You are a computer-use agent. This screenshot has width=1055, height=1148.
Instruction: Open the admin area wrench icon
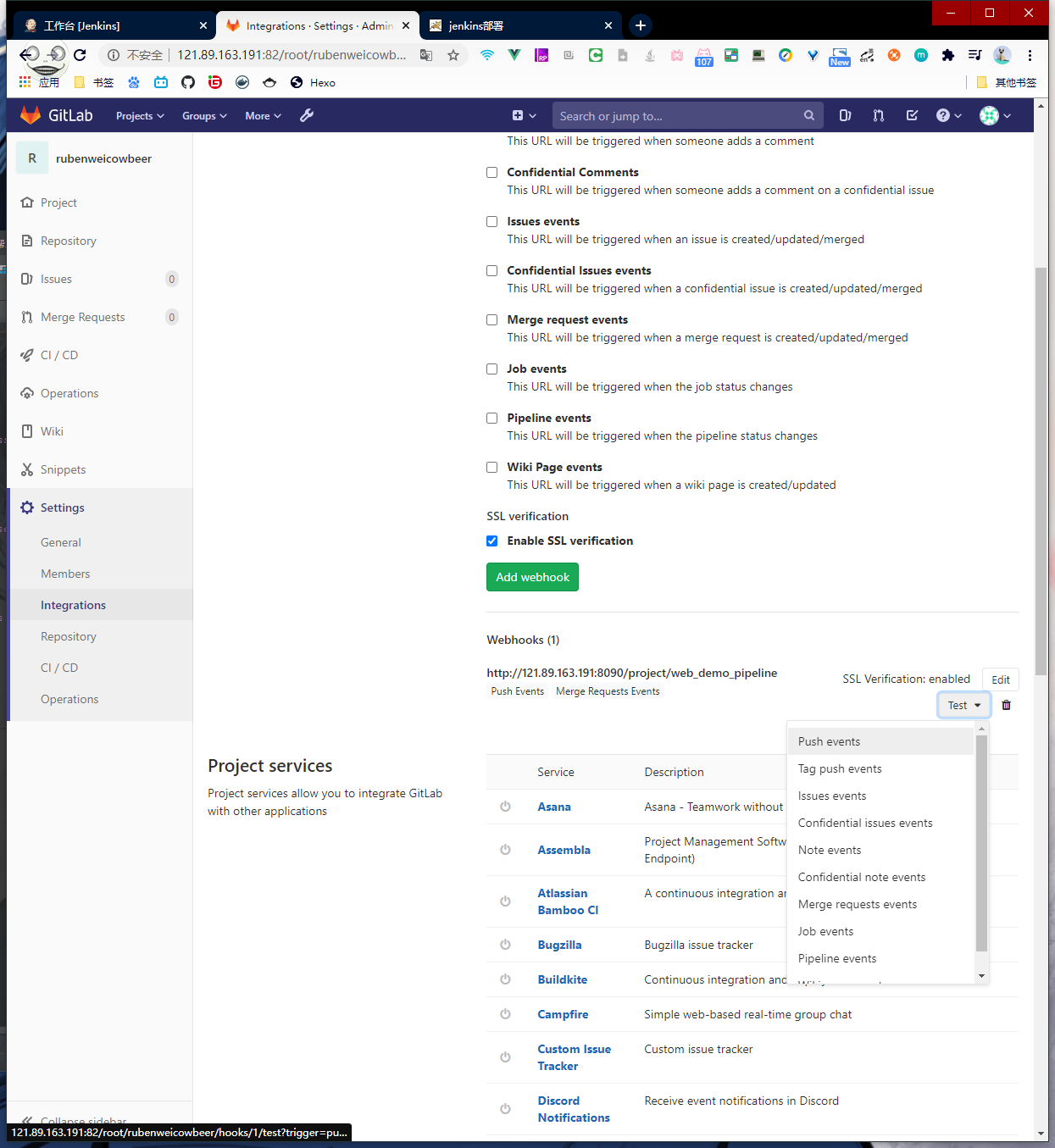307,115
